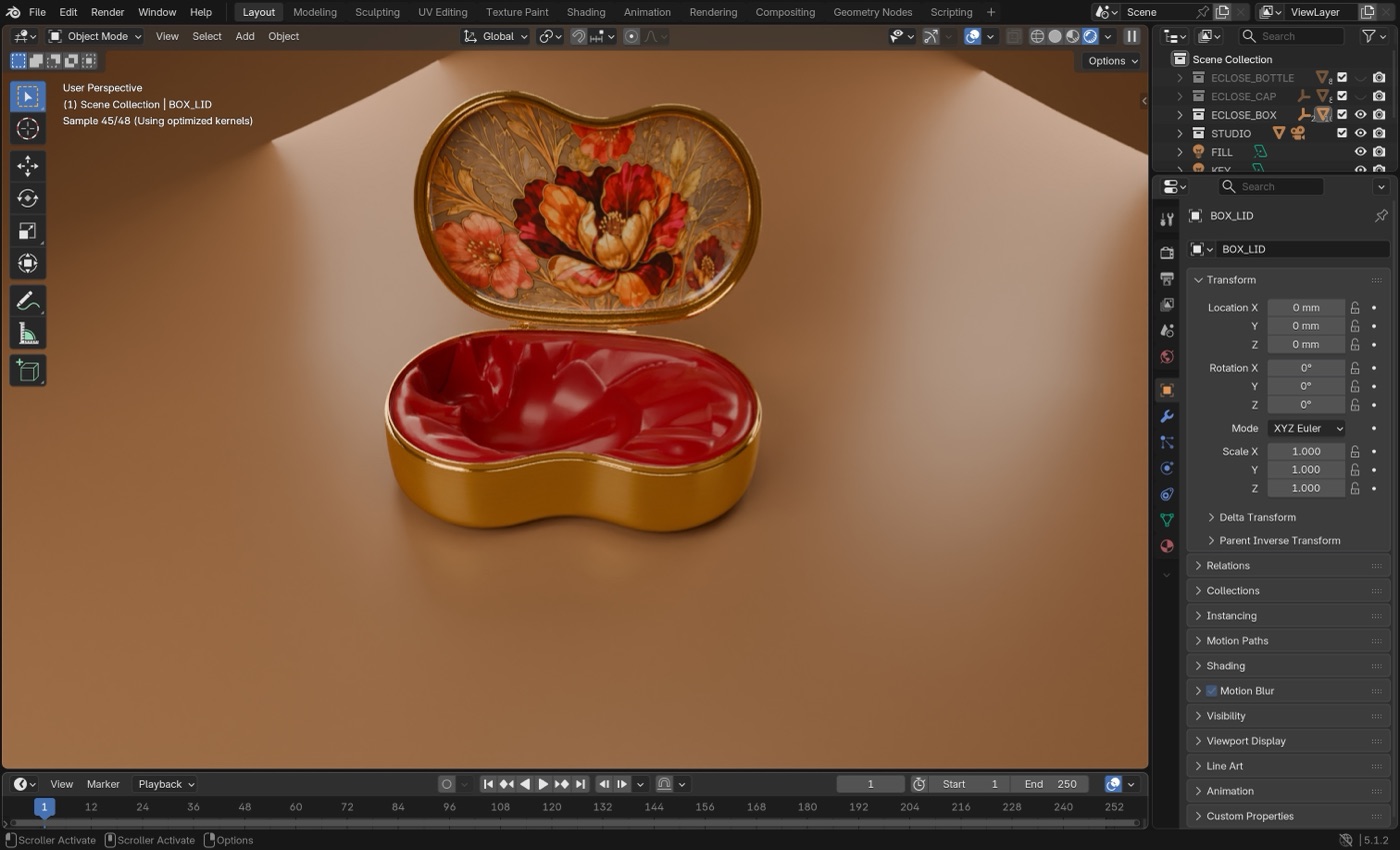Open the Add menu in viewport
1400x850 pixels.
coord(244,36)
